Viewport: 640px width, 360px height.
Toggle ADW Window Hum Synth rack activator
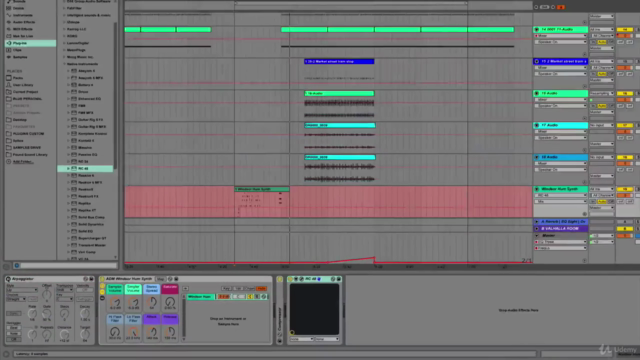[x=102, y=279]
